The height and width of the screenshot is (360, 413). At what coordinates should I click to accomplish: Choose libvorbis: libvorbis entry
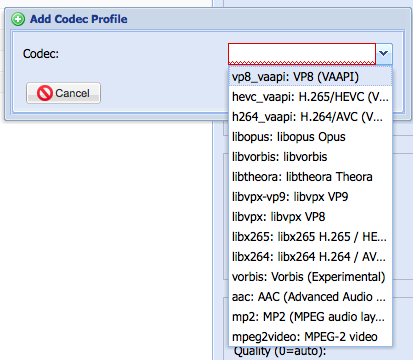pyautogui.click(x=310, y=157)
